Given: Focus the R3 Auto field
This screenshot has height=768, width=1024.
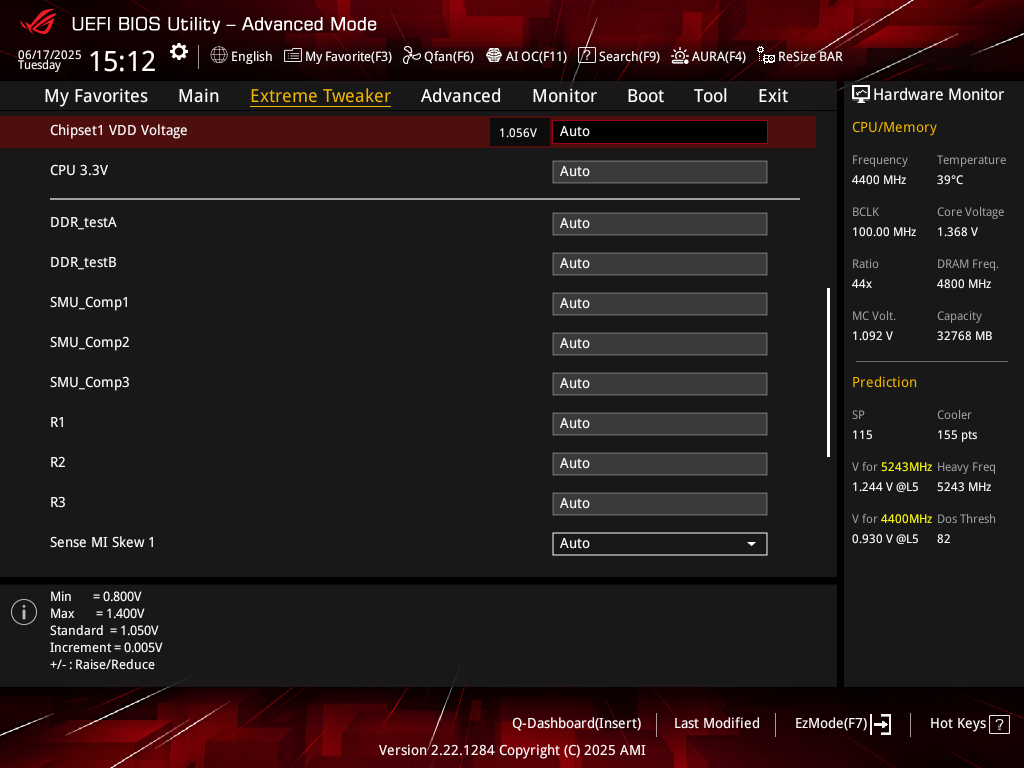Looking at the screenshot, I should pos(660,504).
